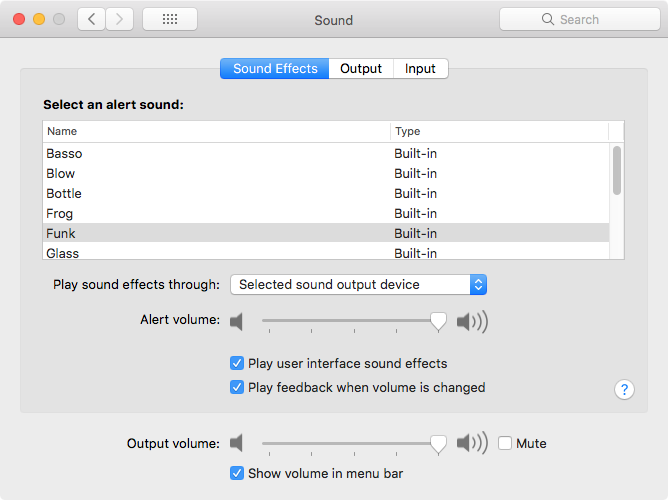Sort alert sounds by Name column header

coord(215,131)
